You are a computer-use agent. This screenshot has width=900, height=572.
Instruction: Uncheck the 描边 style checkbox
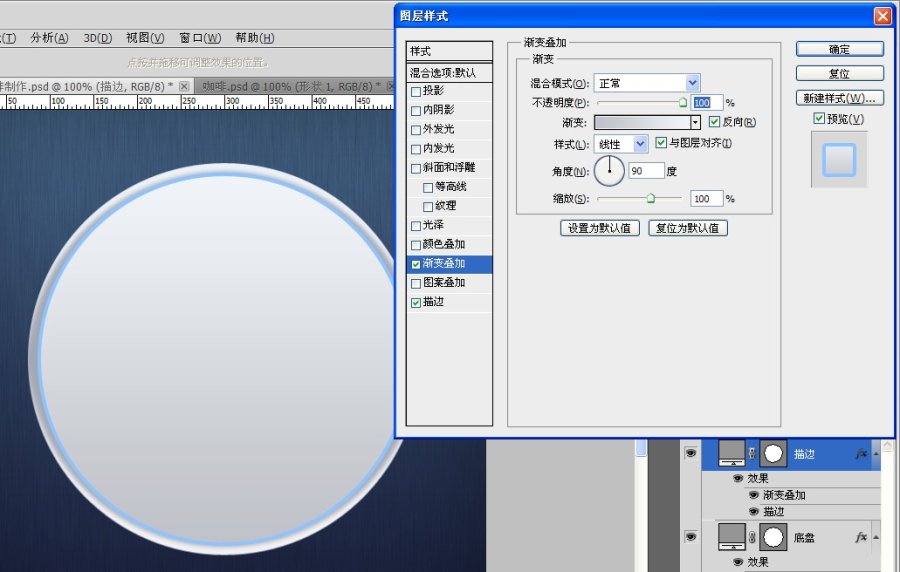click(416, 303)
